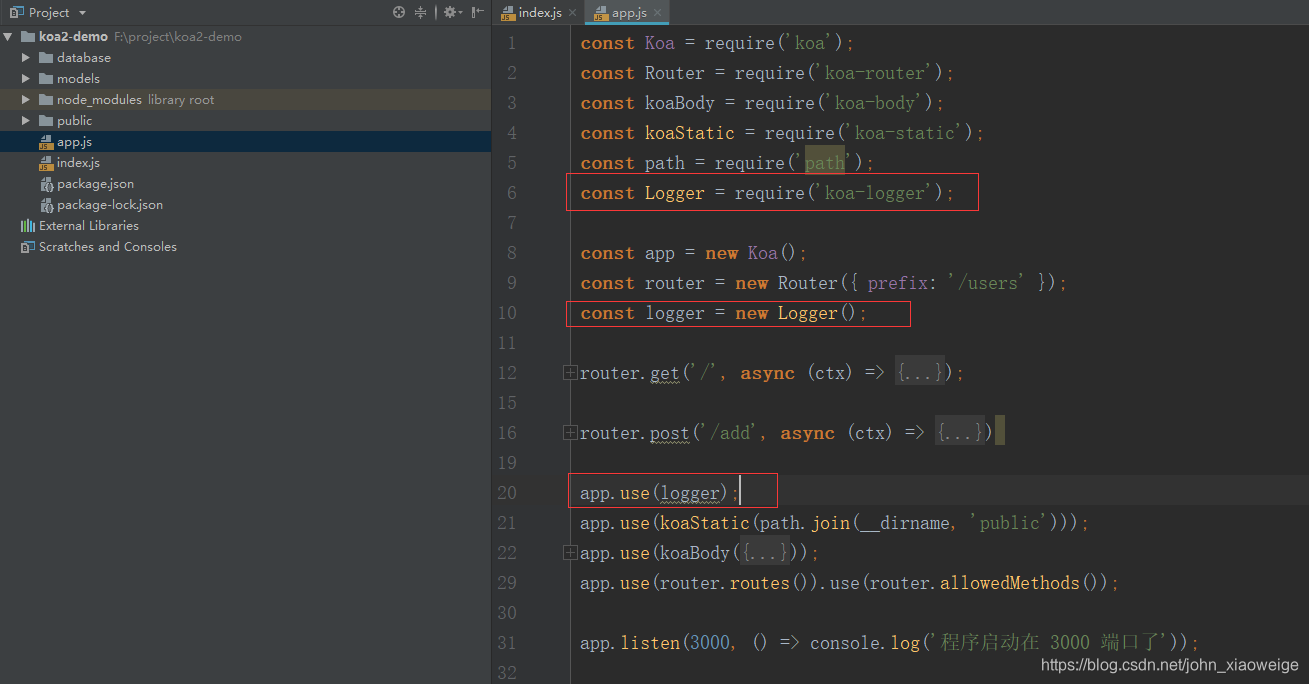Expand folded {...} block in router.get line

pyautogui.click(x=920, y=373)
